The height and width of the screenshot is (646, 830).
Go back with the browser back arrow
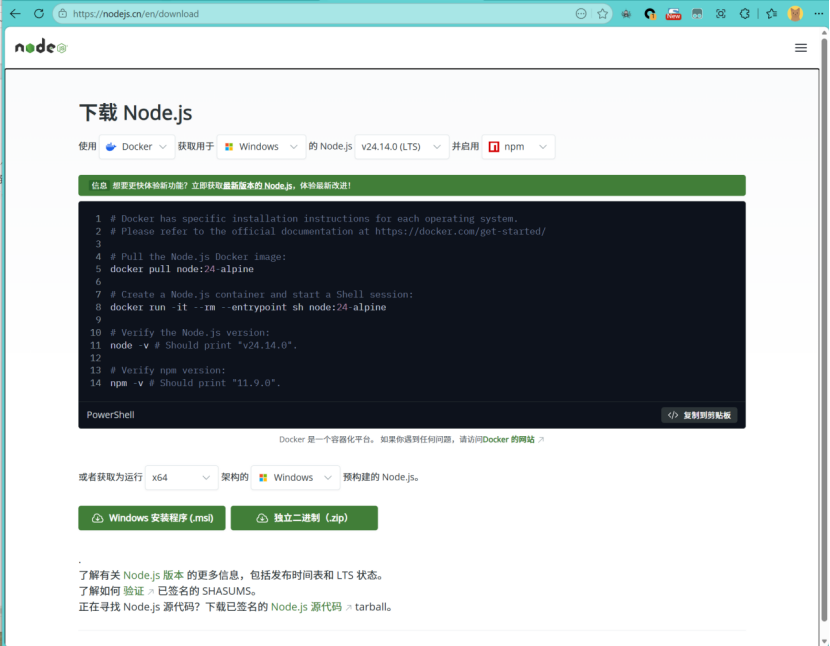(15, 14)
